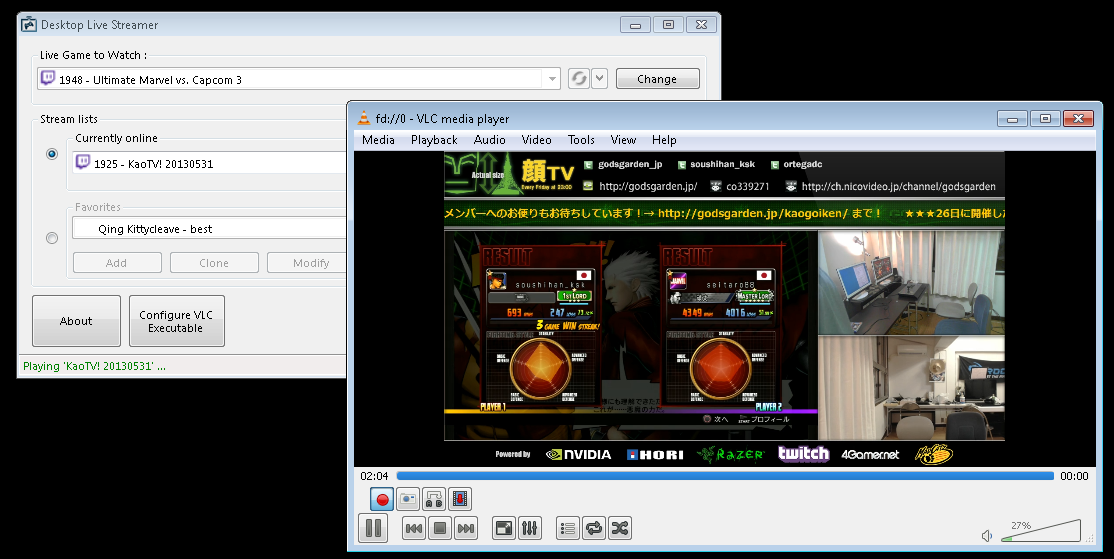Stop playback in VLC
This screenshot has width=1114, height=559.
coord(440,528)
